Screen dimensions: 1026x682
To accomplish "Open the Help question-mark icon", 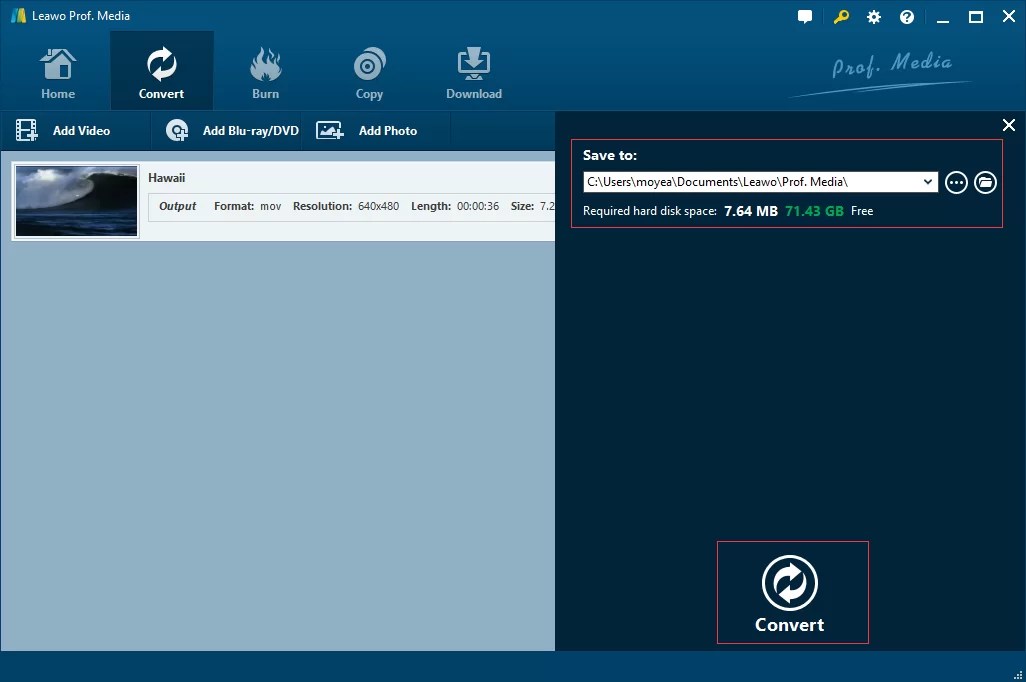I will pyautogui.click(x=906, y=16).
